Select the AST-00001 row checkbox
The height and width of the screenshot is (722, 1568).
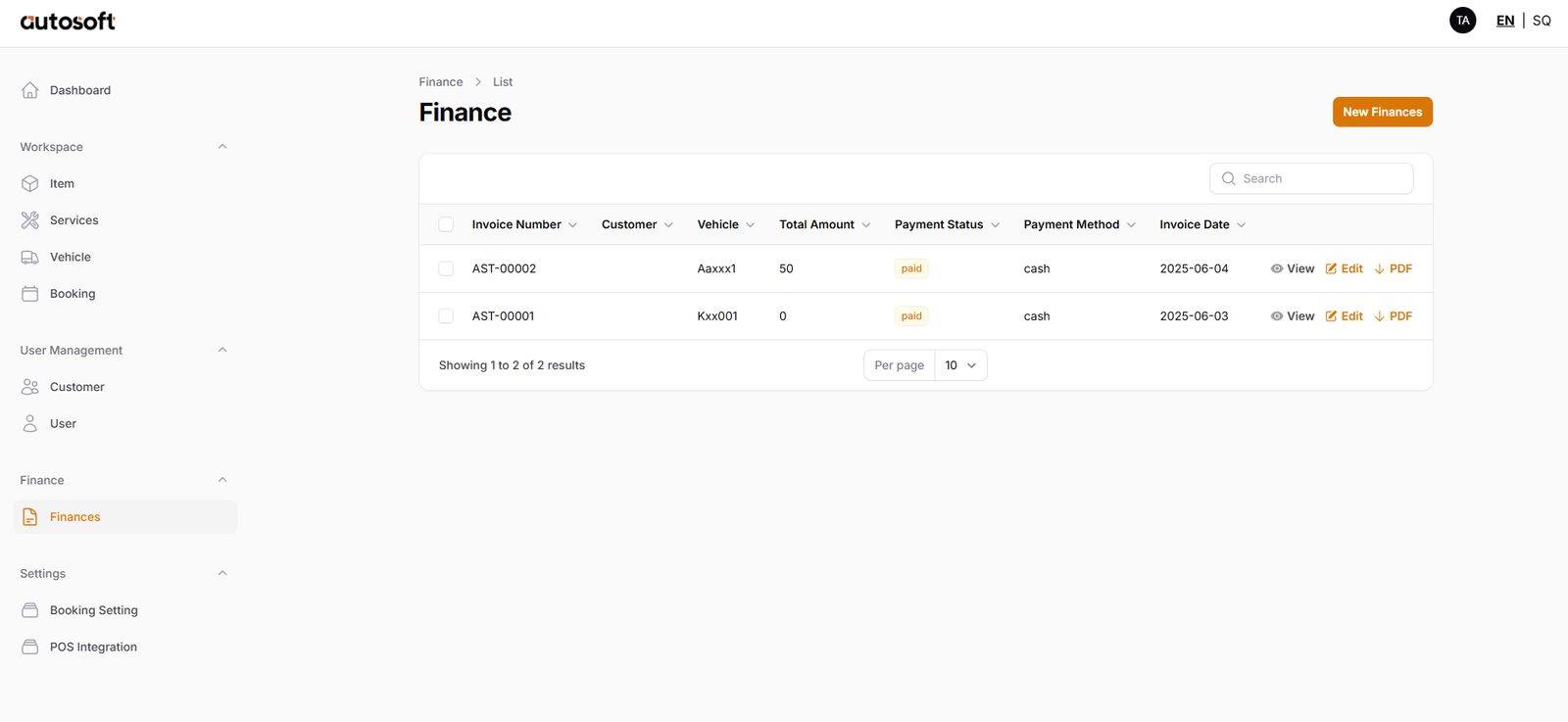pyautogui.click(x=446, y=316)
